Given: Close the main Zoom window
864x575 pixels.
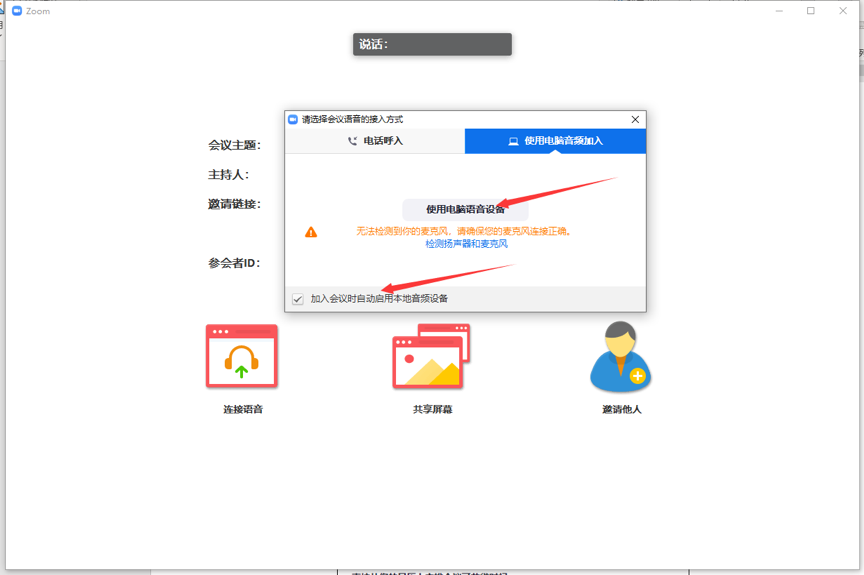Looking at the screenshot, I should point(843,11).
